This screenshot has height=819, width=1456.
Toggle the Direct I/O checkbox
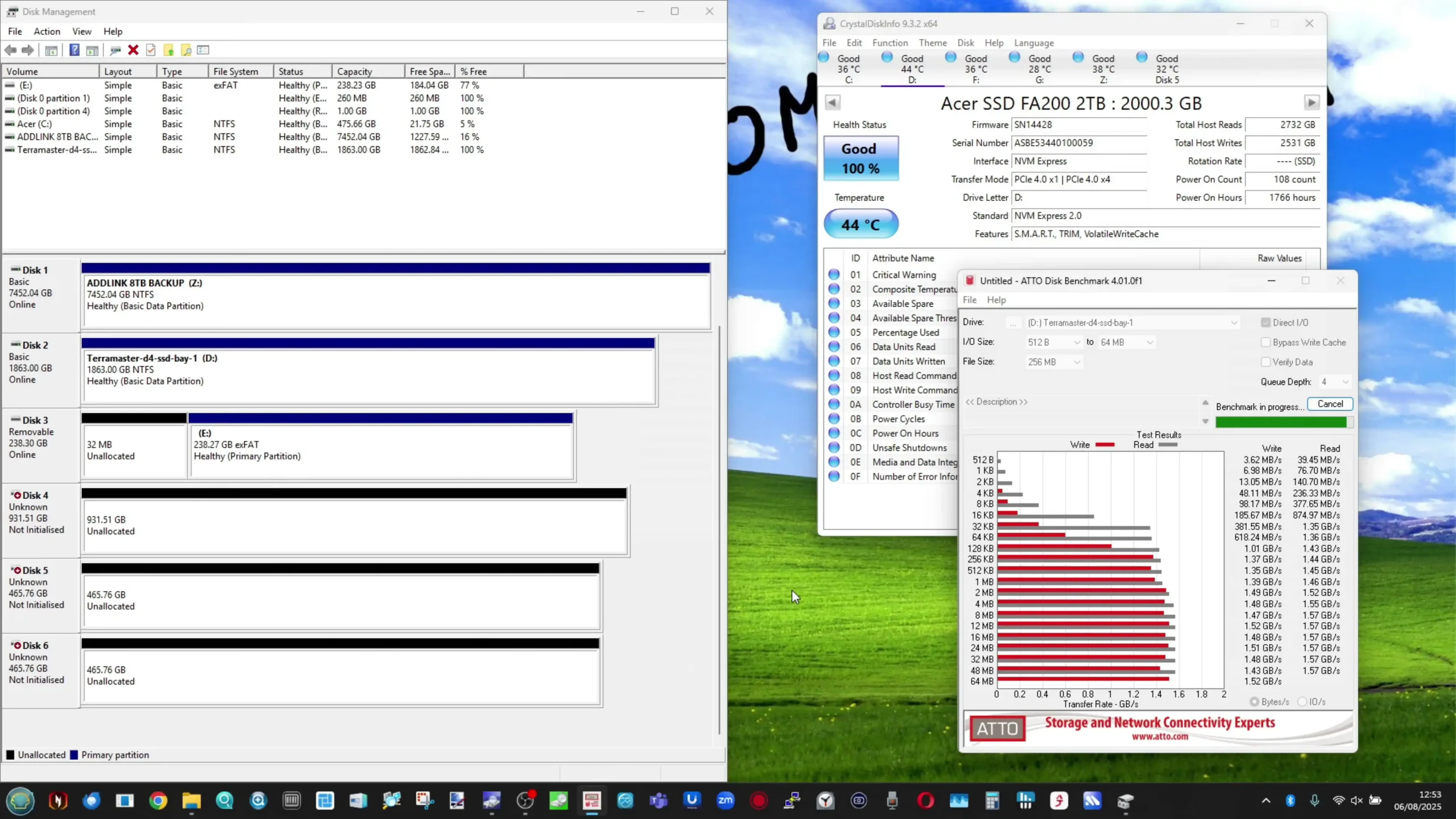click(x=1265, y=322)
